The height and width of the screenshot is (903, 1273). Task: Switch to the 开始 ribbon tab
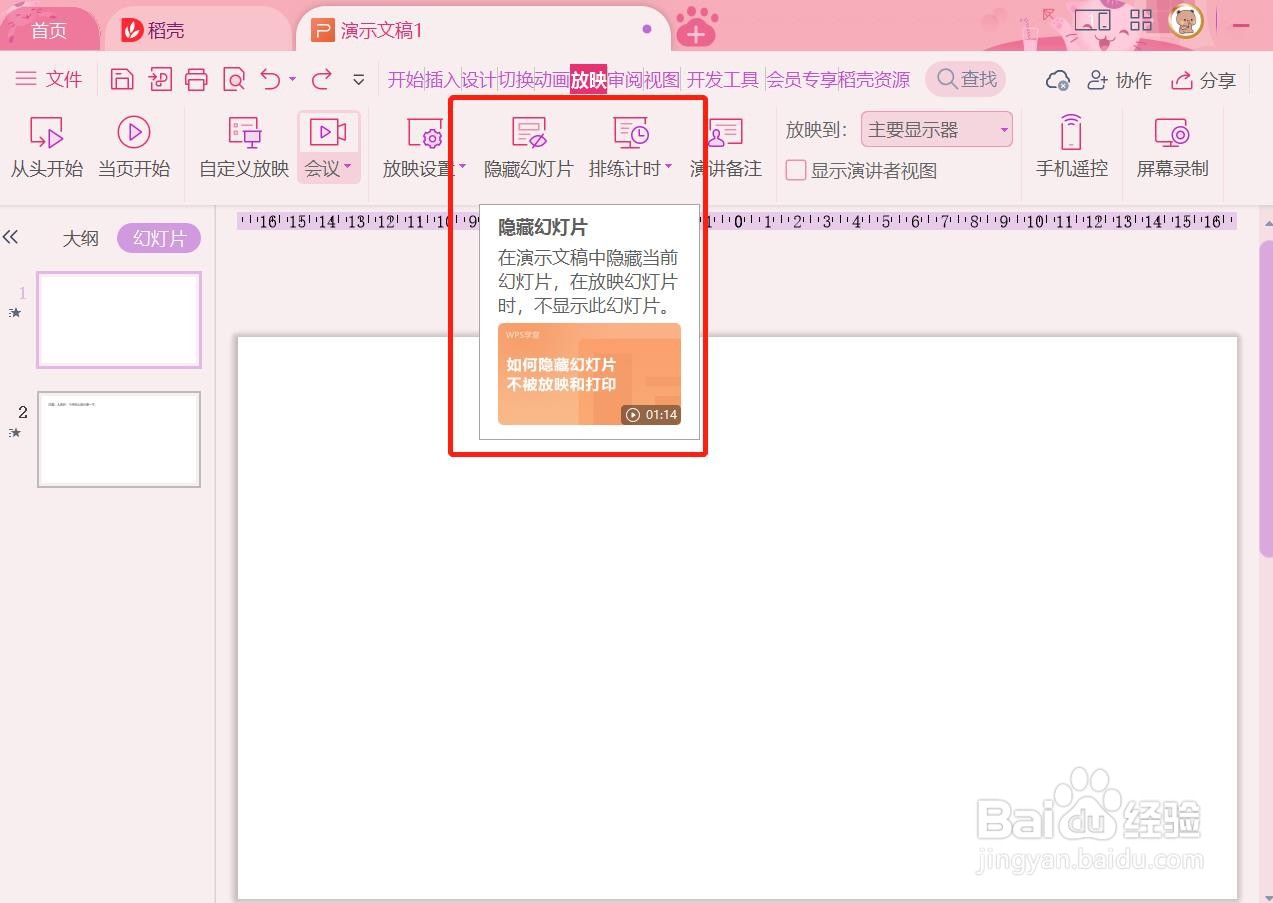click(x=406, y=80)
